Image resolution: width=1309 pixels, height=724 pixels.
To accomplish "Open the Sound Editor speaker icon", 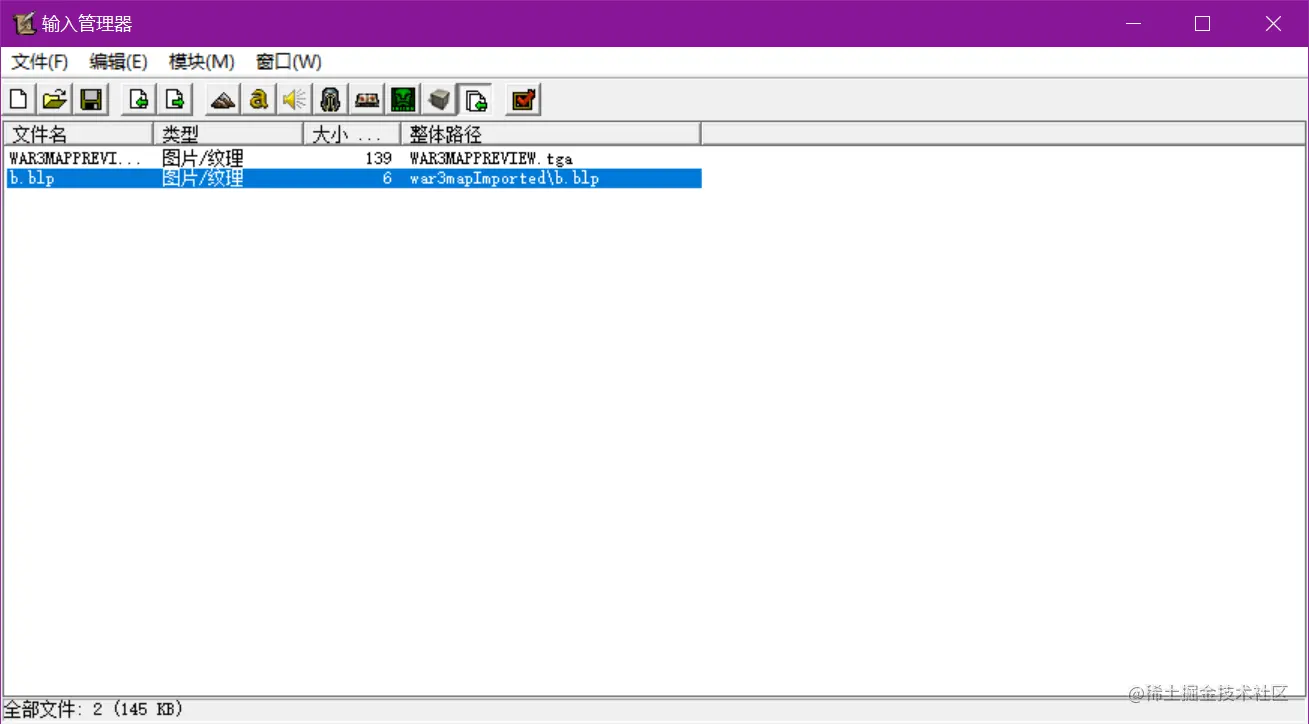I will click(295, 99).
